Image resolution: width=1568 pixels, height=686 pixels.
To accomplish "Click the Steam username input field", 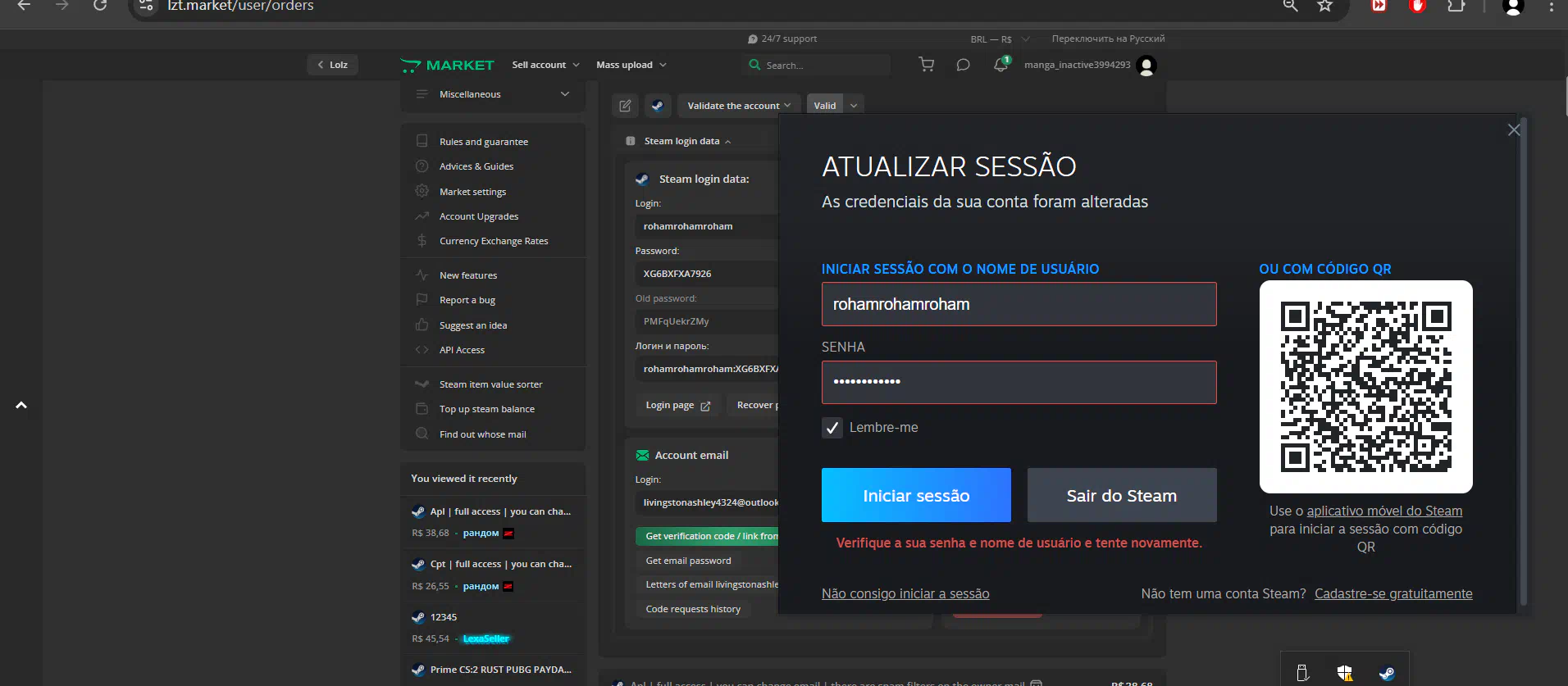I will tap(1019, 304).
